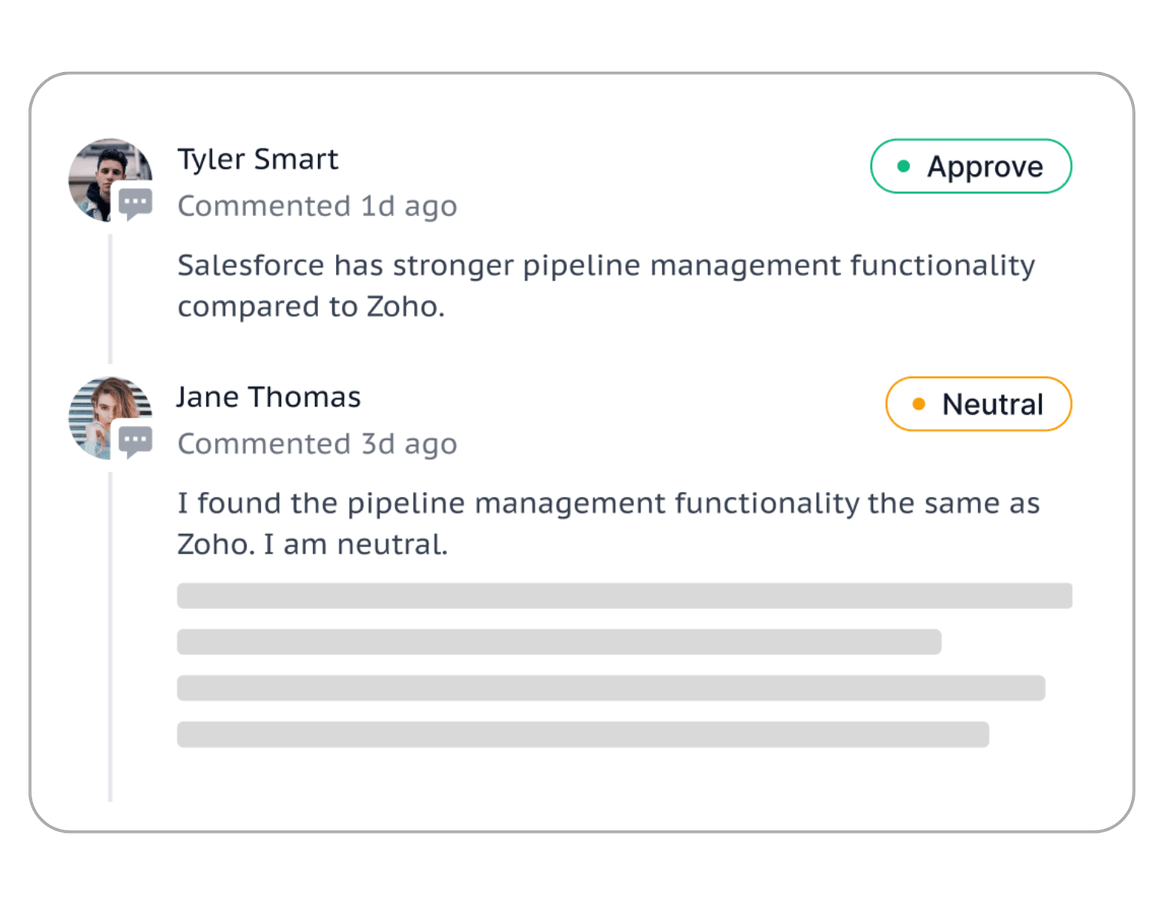Click comment bubble icon on Tyler's avatar

click(x=135, y=205)
